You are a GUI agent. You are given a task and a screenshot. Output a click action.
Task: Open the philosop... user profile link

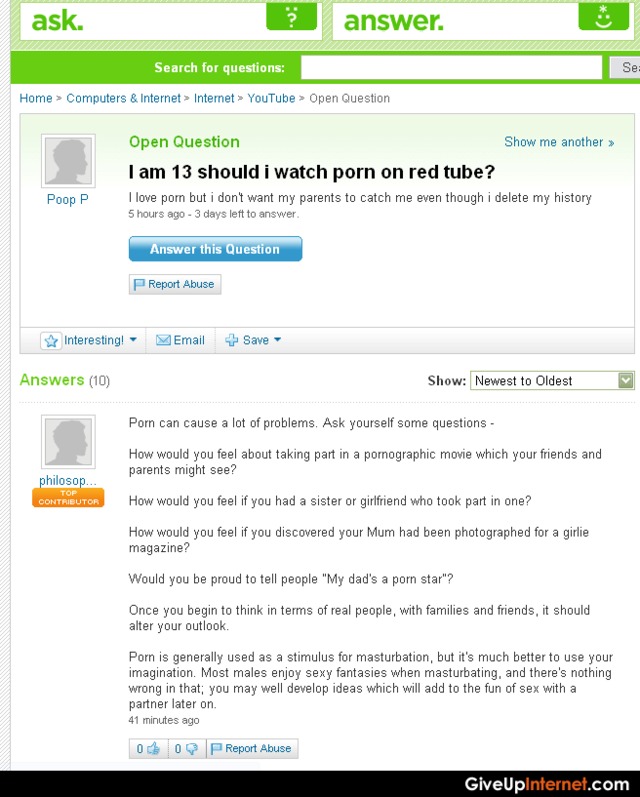(68, 480)
